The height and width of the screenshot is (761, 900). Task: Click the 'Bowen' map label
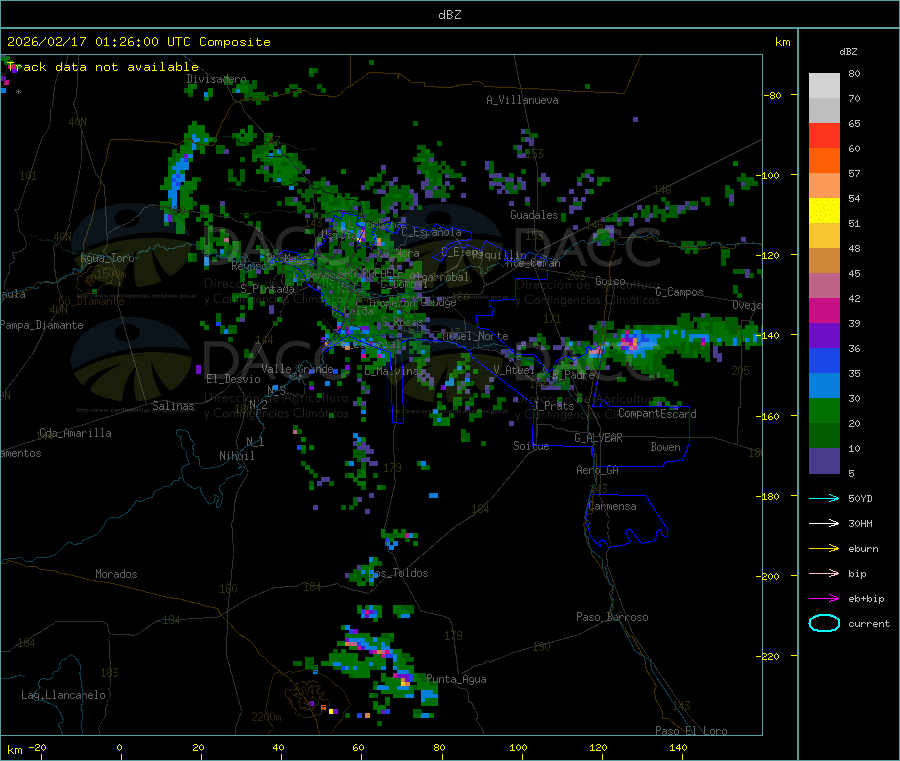tap(666, 447)
